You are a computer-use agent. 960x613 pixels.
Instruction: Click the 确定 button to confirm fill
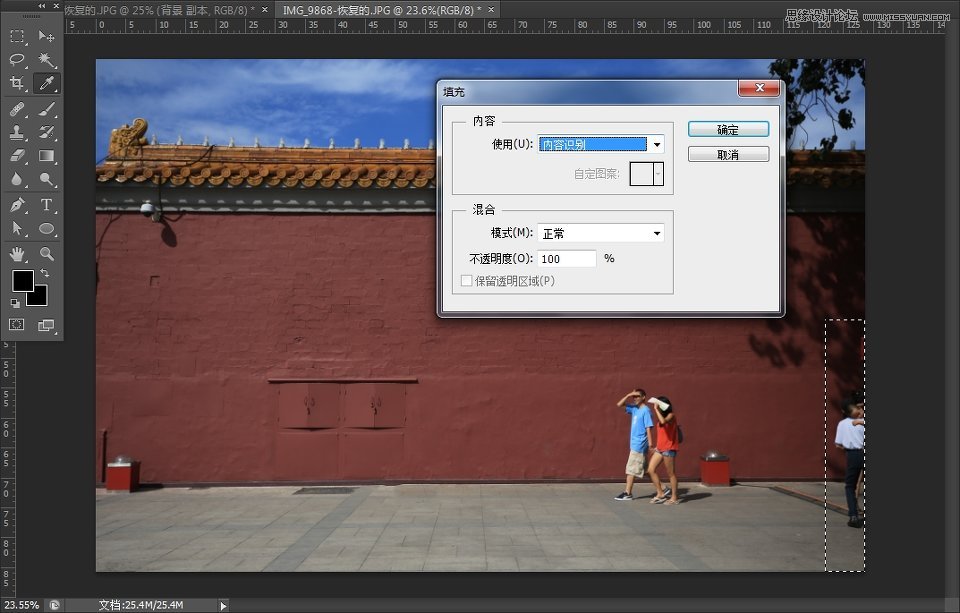coord(728,128)
